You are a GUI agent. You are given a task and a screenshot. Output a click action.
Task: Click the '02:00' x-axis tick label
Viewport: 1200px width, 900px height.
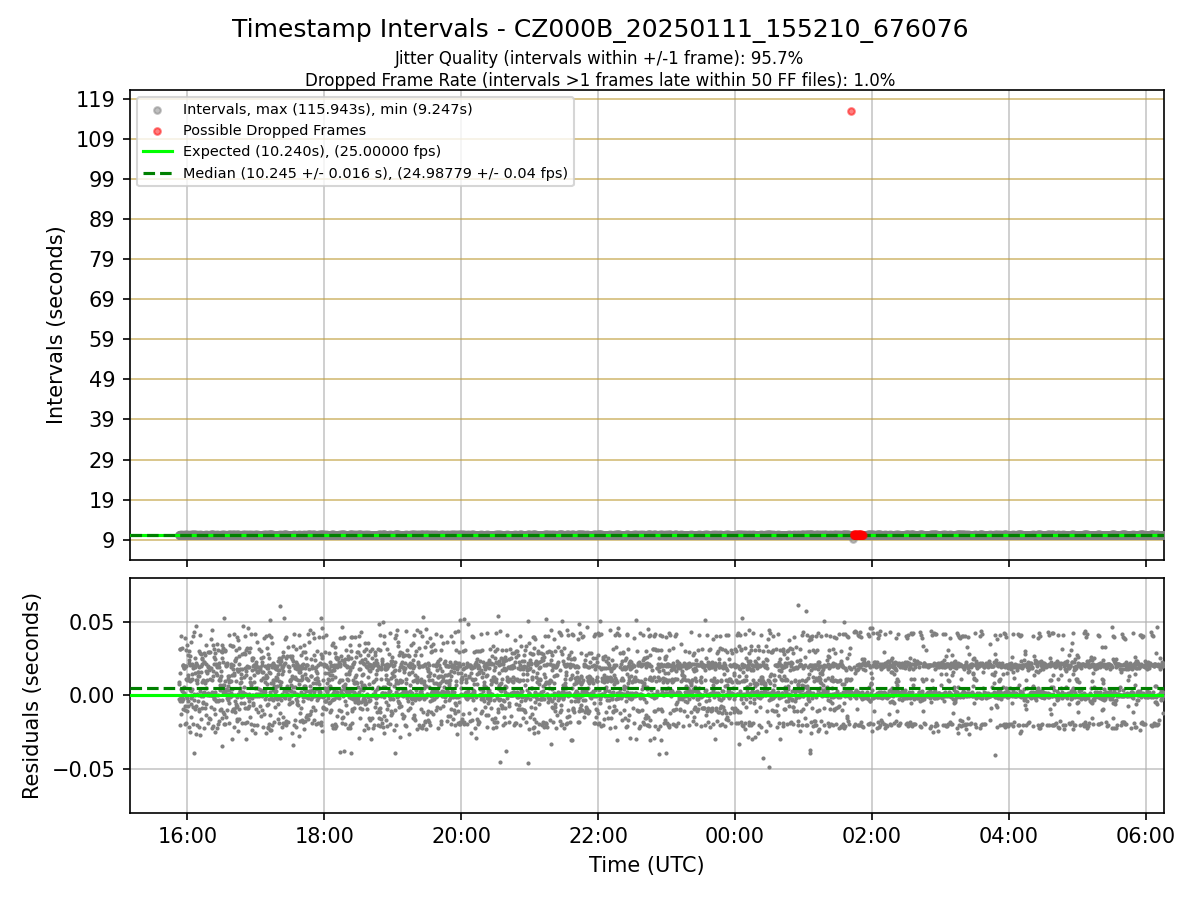872,835
